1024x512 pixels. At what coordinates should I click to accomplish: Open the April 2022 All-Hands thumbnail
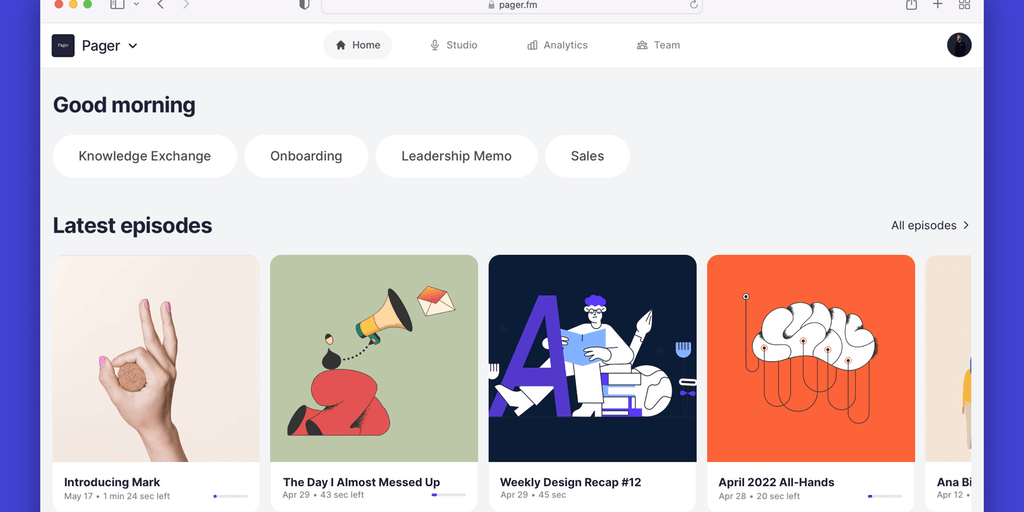click(x=811, y=358)
